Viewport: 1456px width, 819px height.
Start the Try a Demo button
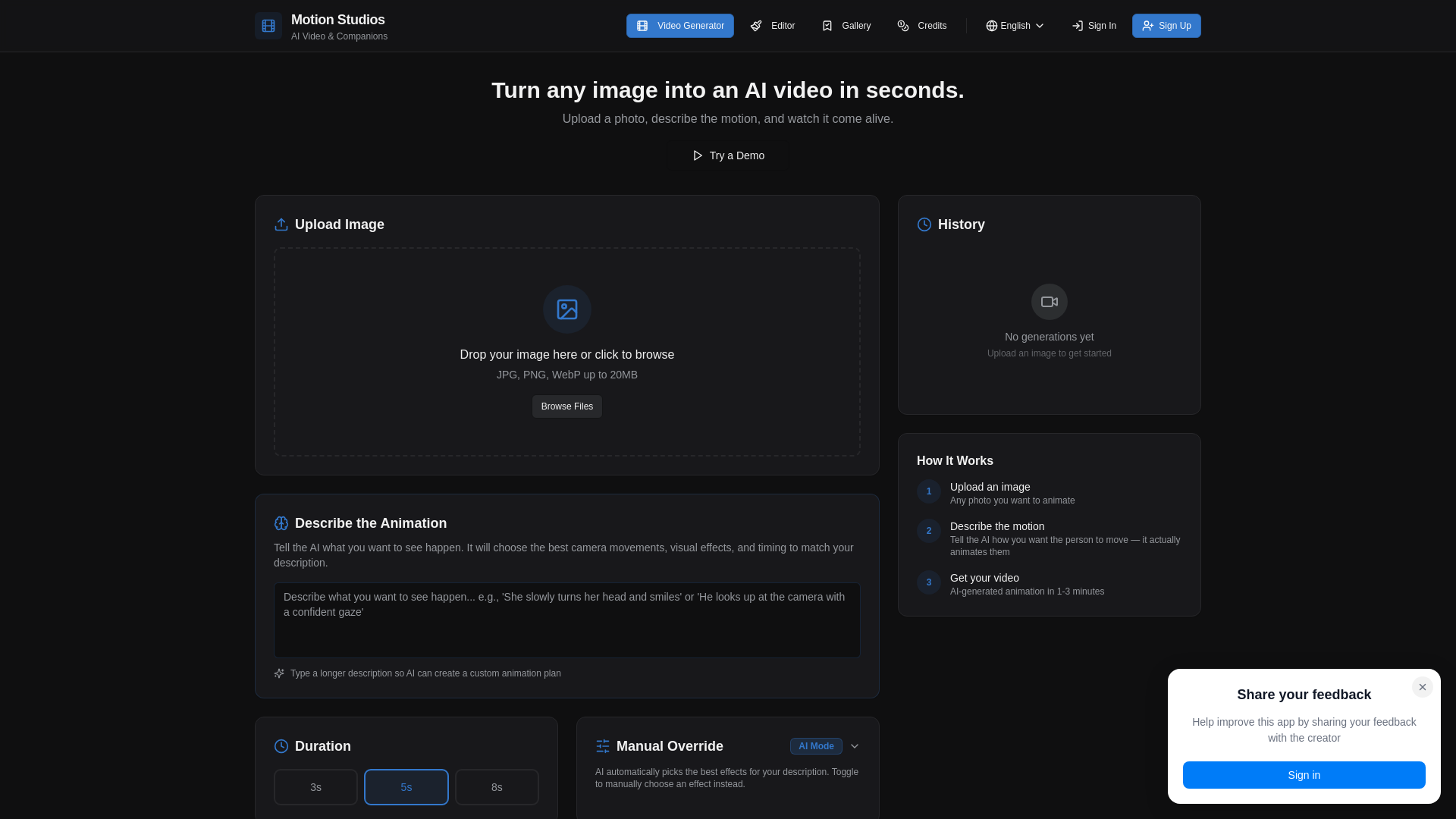[x=728, y=155]
